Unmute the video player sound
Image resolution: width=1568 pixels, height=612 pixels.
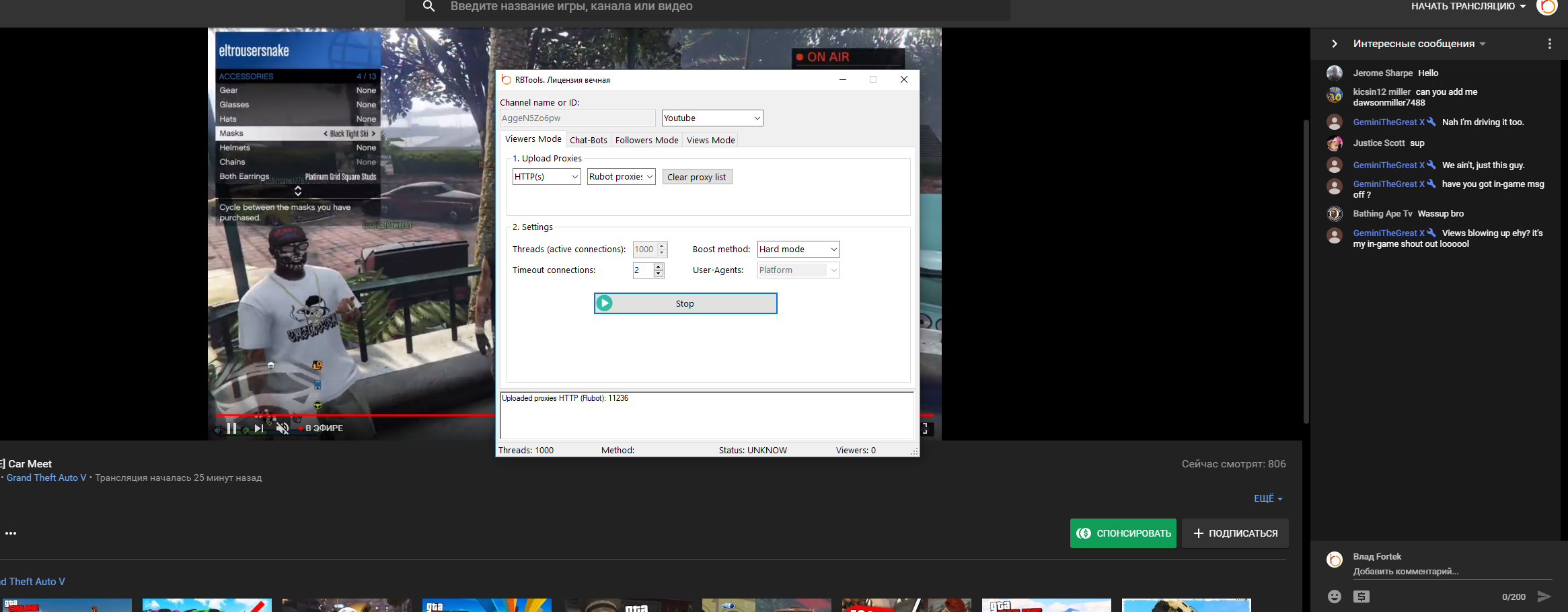[x=283, y=428]
